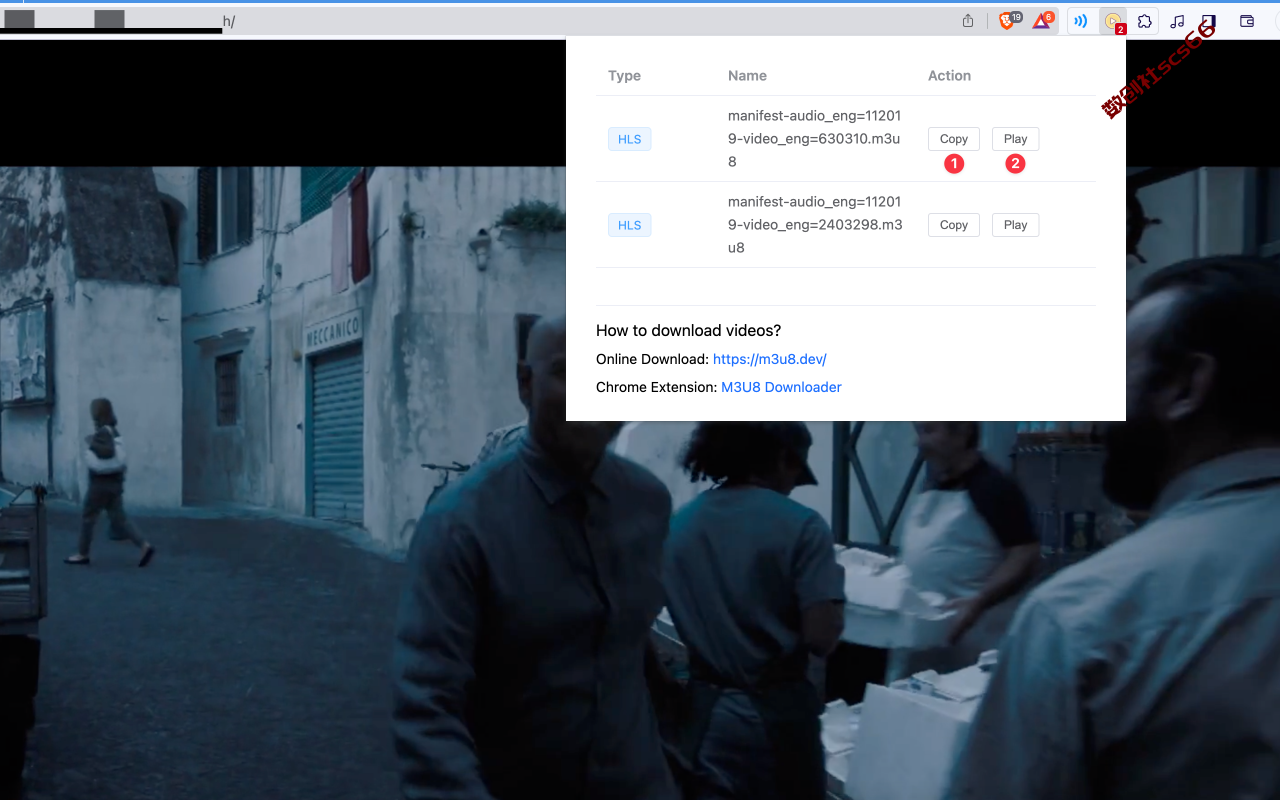Open the extensions puzzle-piece menu
The height and width of the screenshot is (800, 1280).
(x=1145, y=21)
